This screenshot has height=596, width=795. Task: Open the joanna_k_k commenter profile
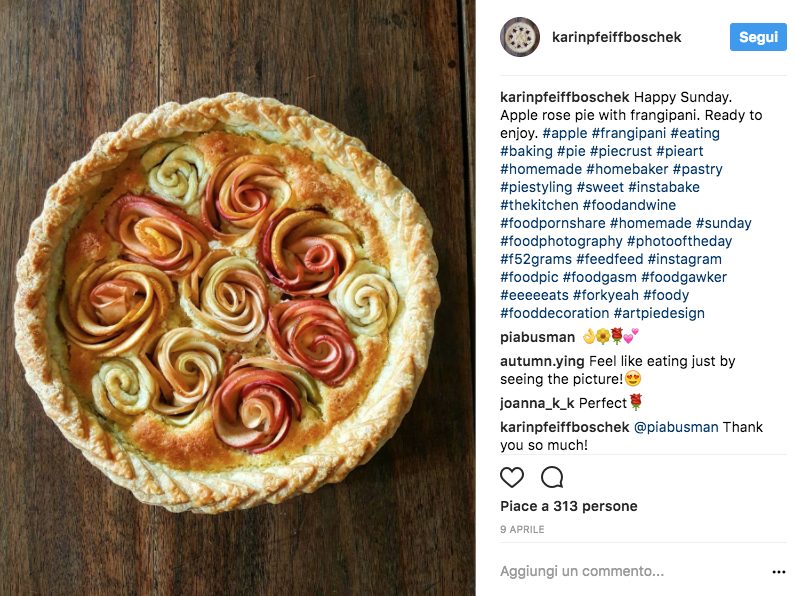(x=537, y=403)
